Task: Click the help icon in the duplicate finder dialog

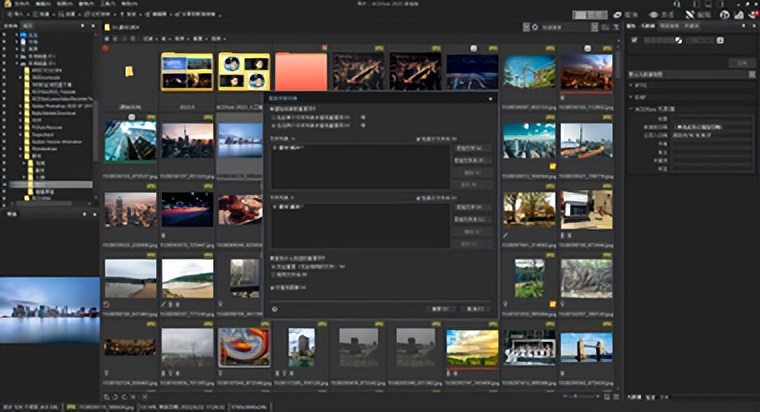Action: tap(275, 309)
